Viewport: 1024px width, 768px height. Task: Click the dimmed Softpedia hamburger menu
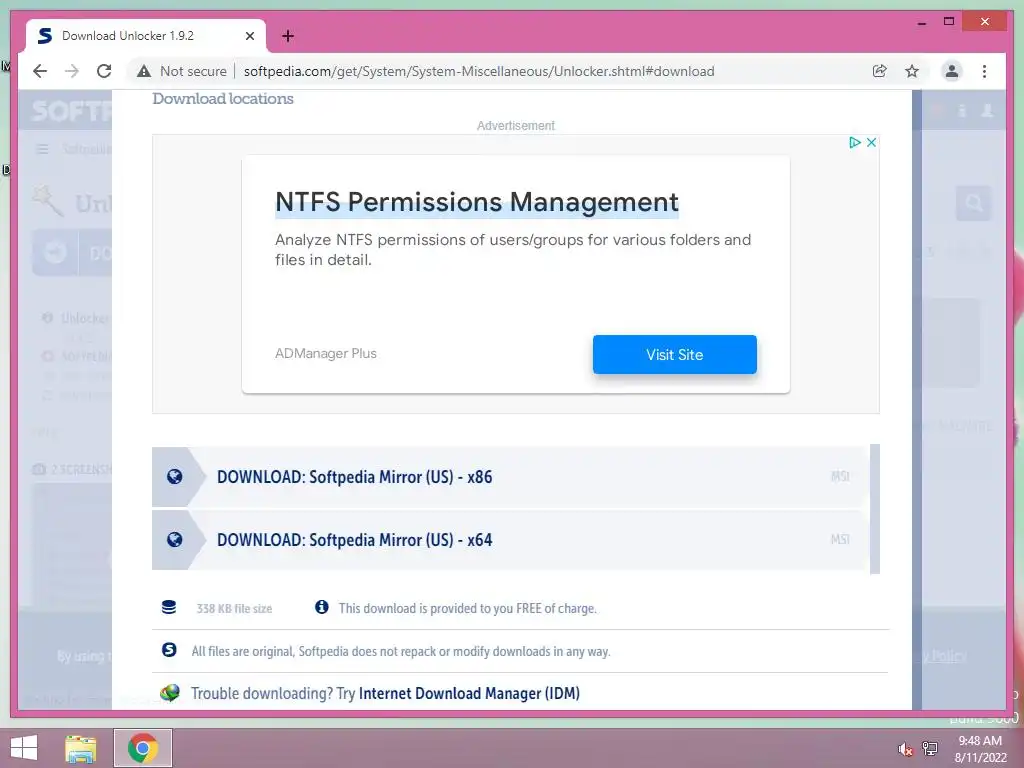[42, 150]
